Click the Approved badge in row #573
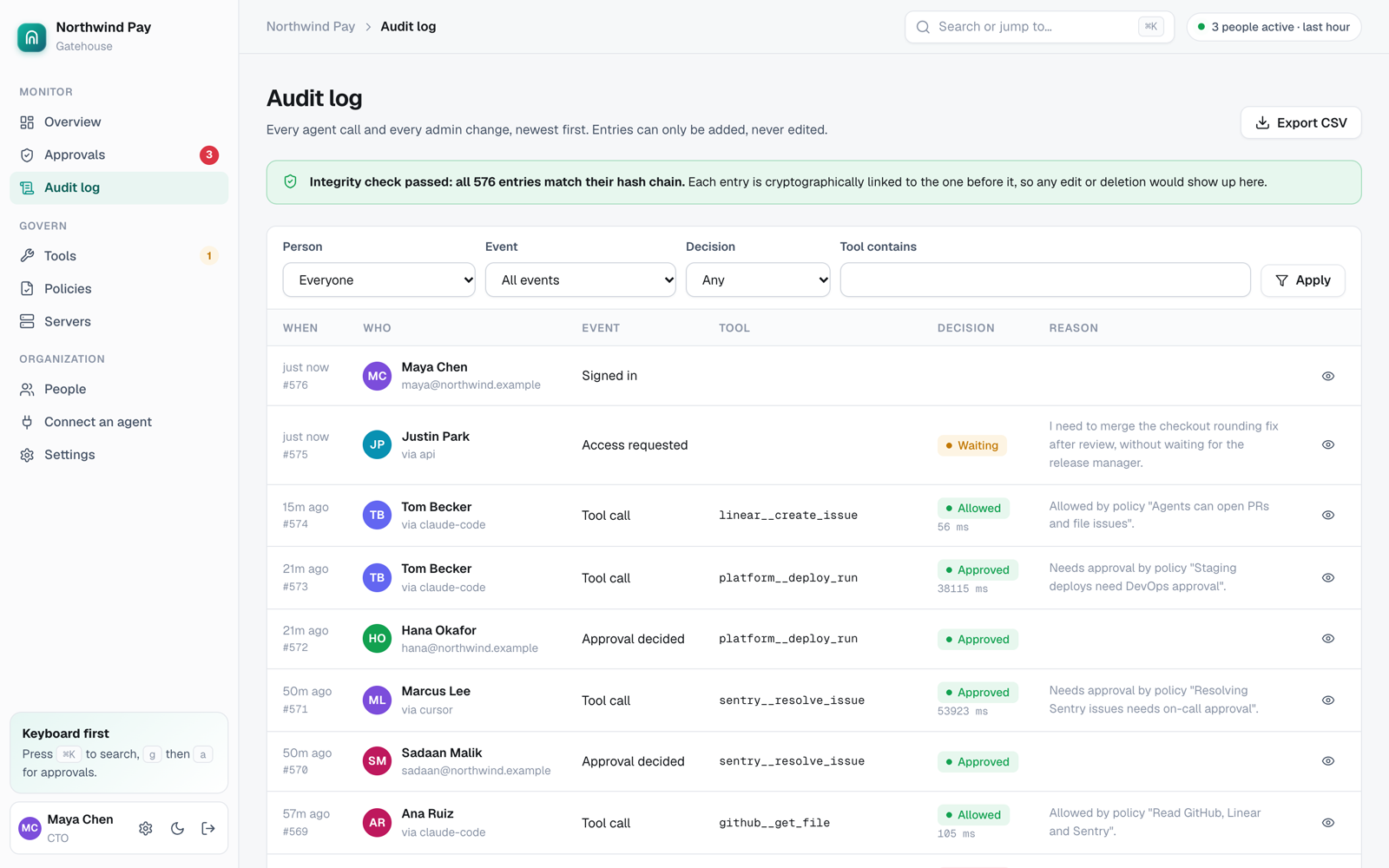1389x868 pixels. (978, 570)
